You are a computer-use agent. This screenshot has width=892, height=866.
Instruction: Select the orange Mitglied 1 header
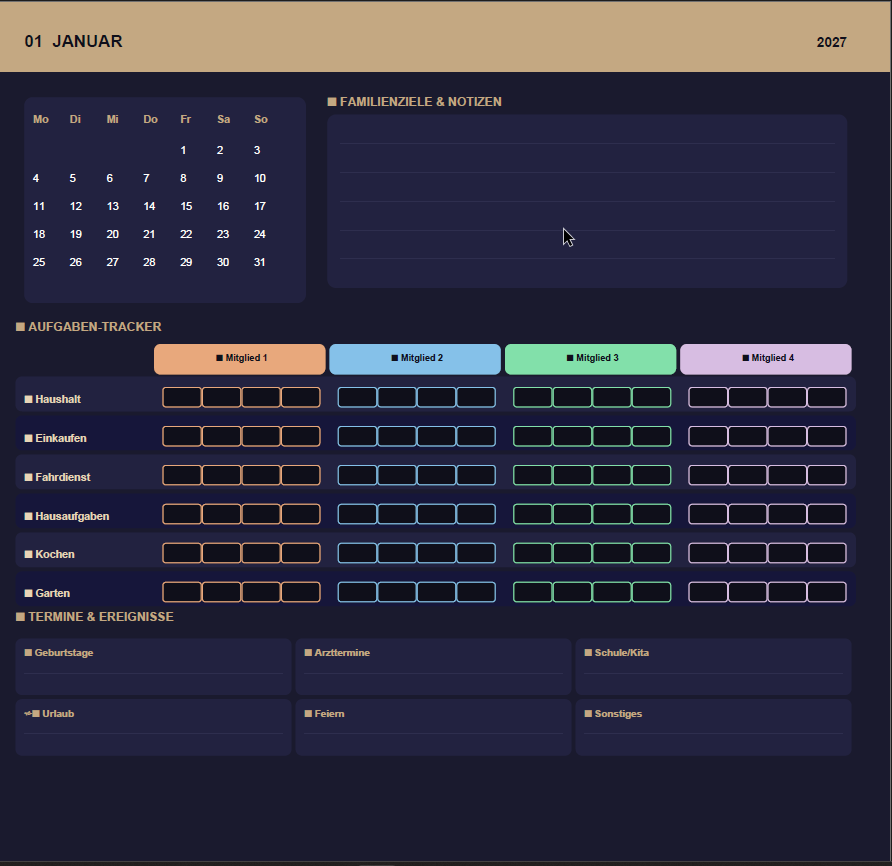point(239,359)
